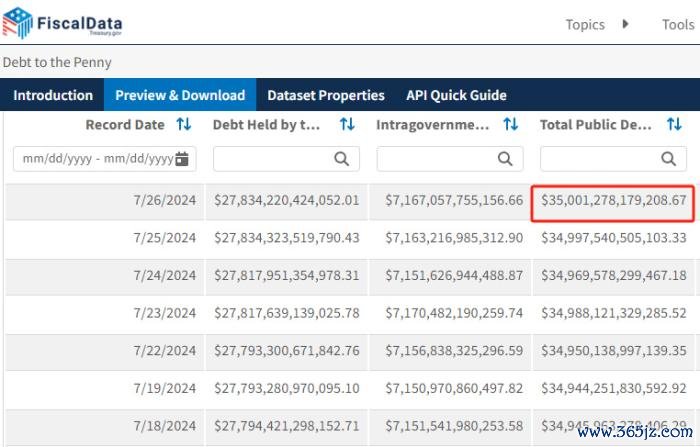This screenshot has width=700, height=447.
Task: Open the Topics navigation menu
Action: pyautogui.click(x=585, y=25)
